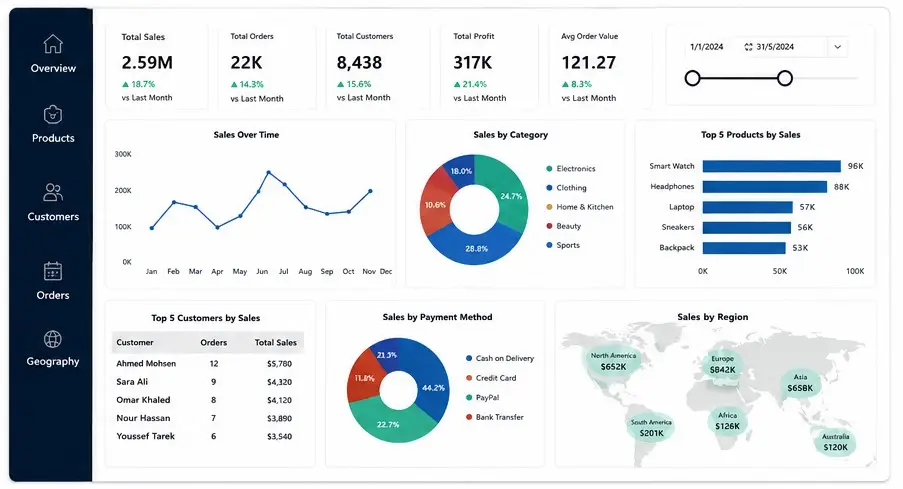Select the Orders label in sidebar
Image resolution: width=903 pixels, height=489 pixels.
pos(53,295)
